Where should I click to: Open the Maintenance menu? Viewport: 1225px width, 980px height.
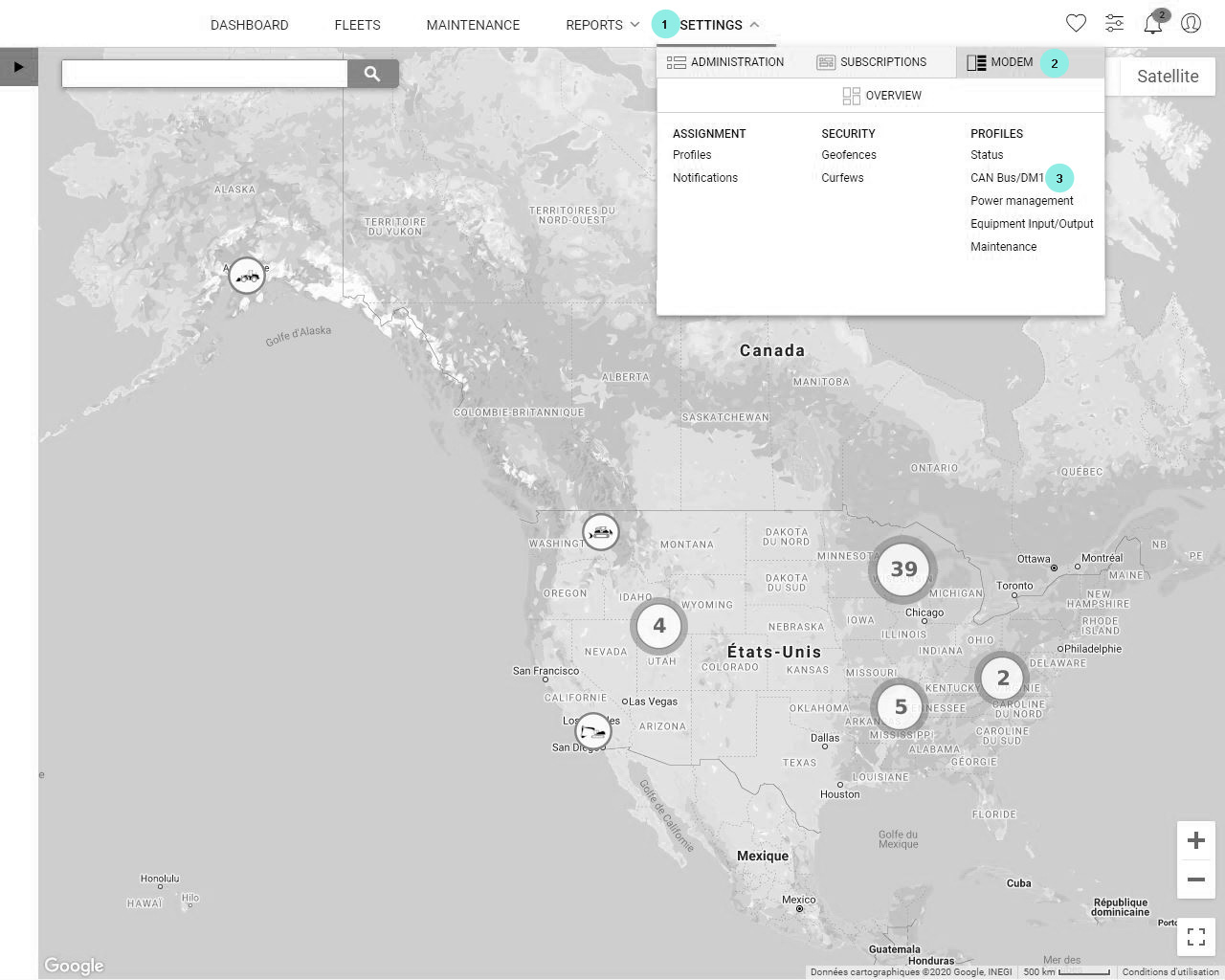pos(473,25)
